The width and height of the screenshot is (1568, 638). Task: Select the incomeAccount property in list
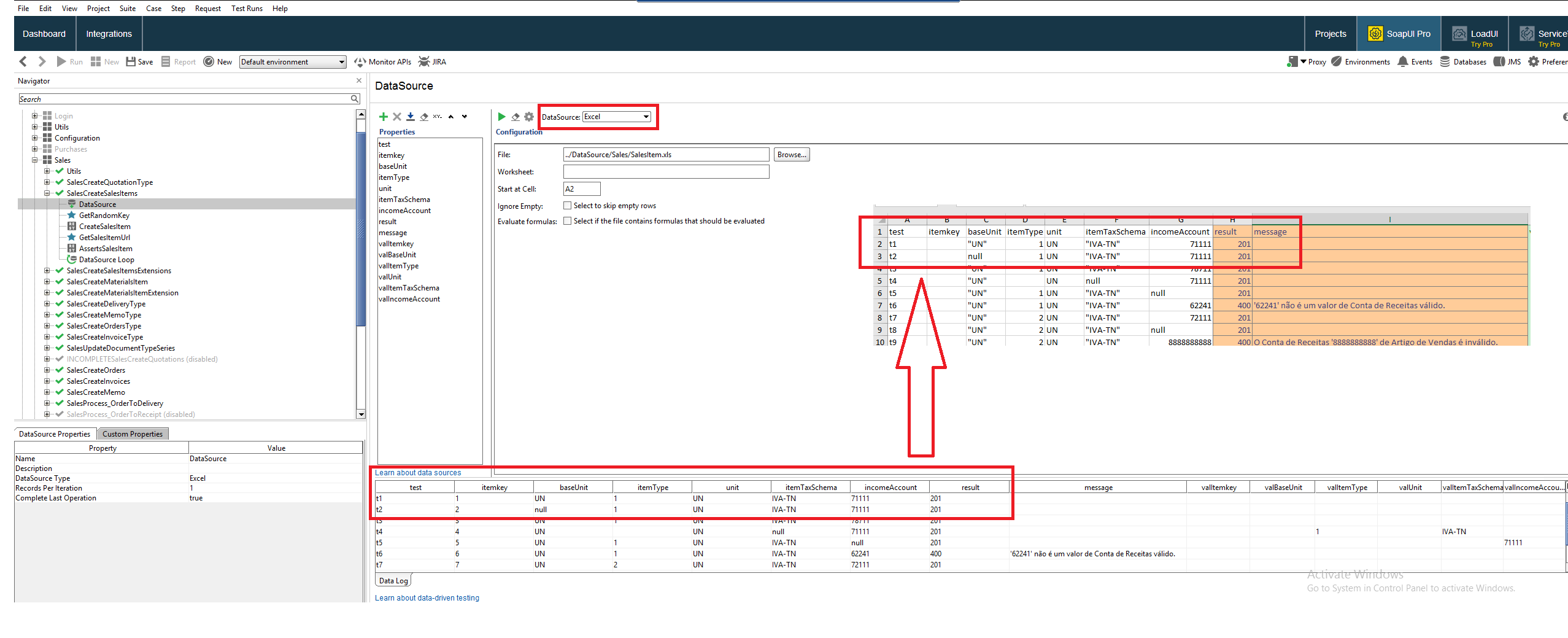pos(405,211)
